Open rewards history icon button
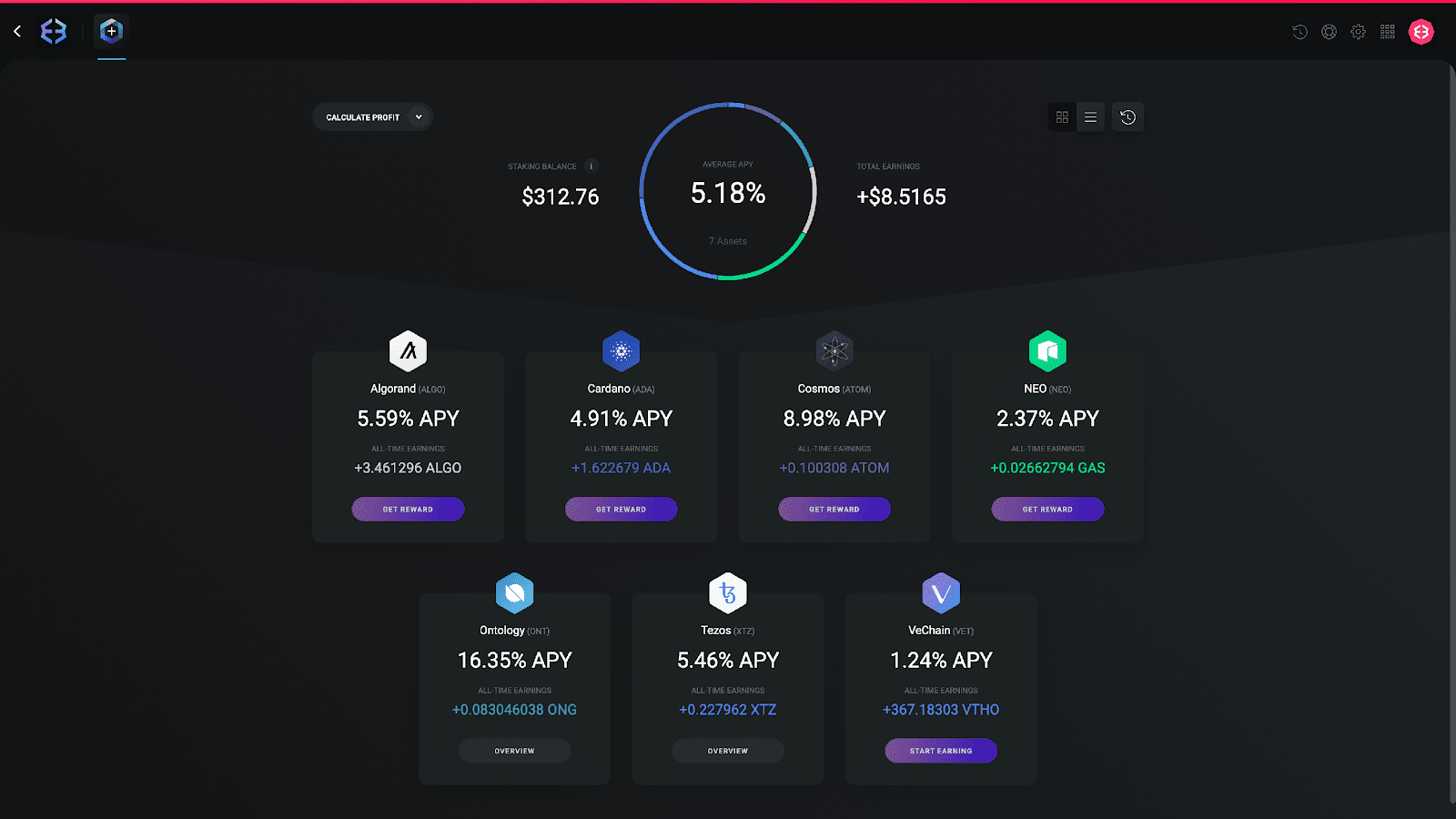 coord(1127,117)
